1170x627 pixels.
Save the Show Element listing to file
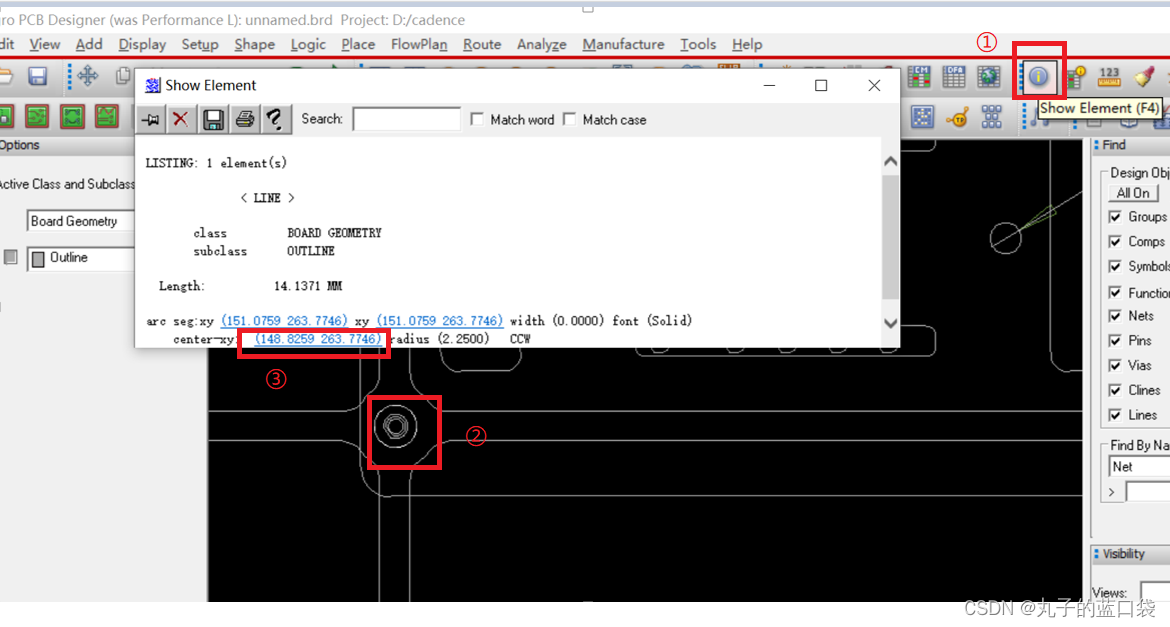coord(212,120)
